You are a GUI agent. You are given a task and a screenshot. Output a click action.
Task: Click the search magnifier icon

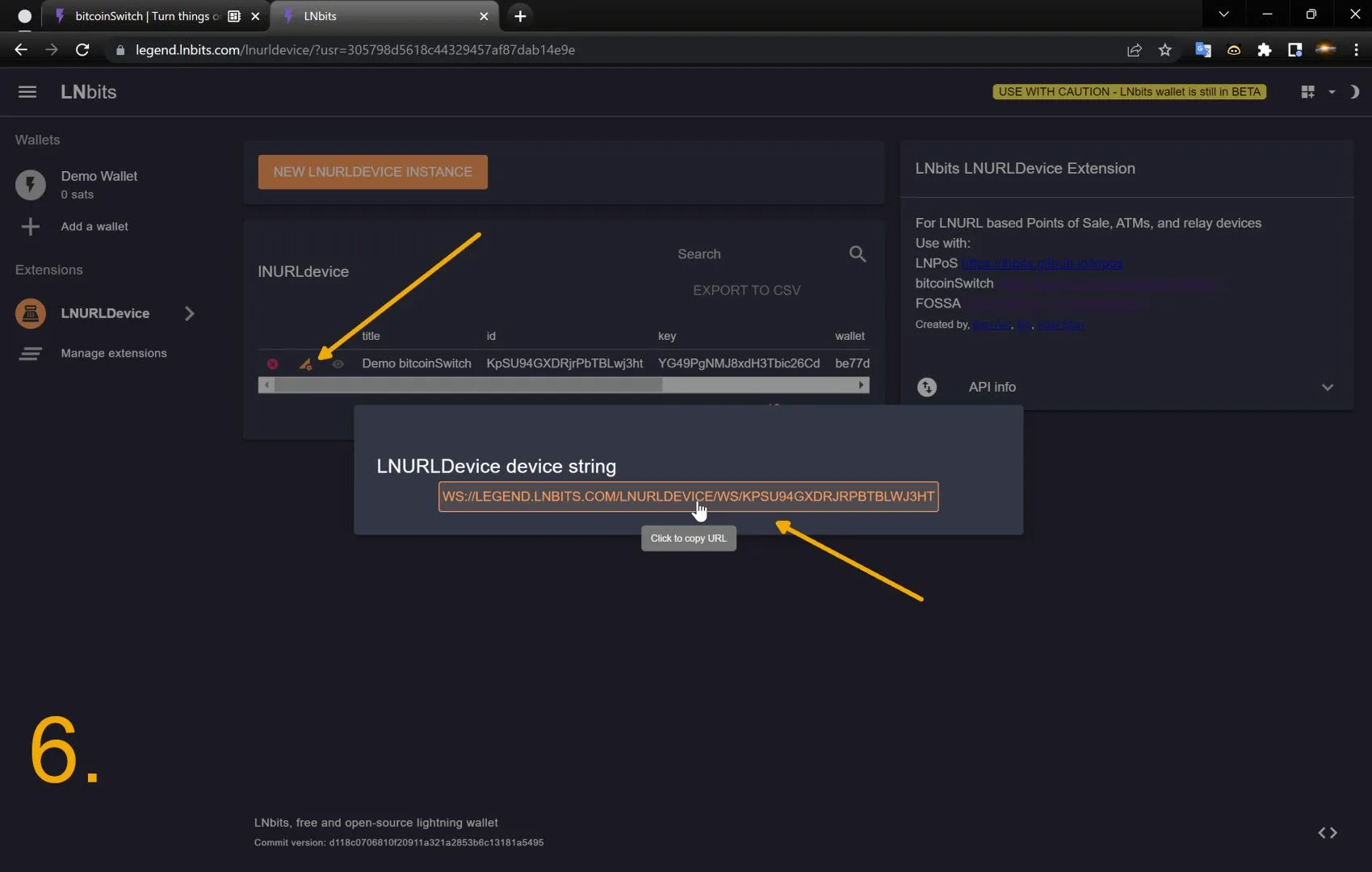857,254
